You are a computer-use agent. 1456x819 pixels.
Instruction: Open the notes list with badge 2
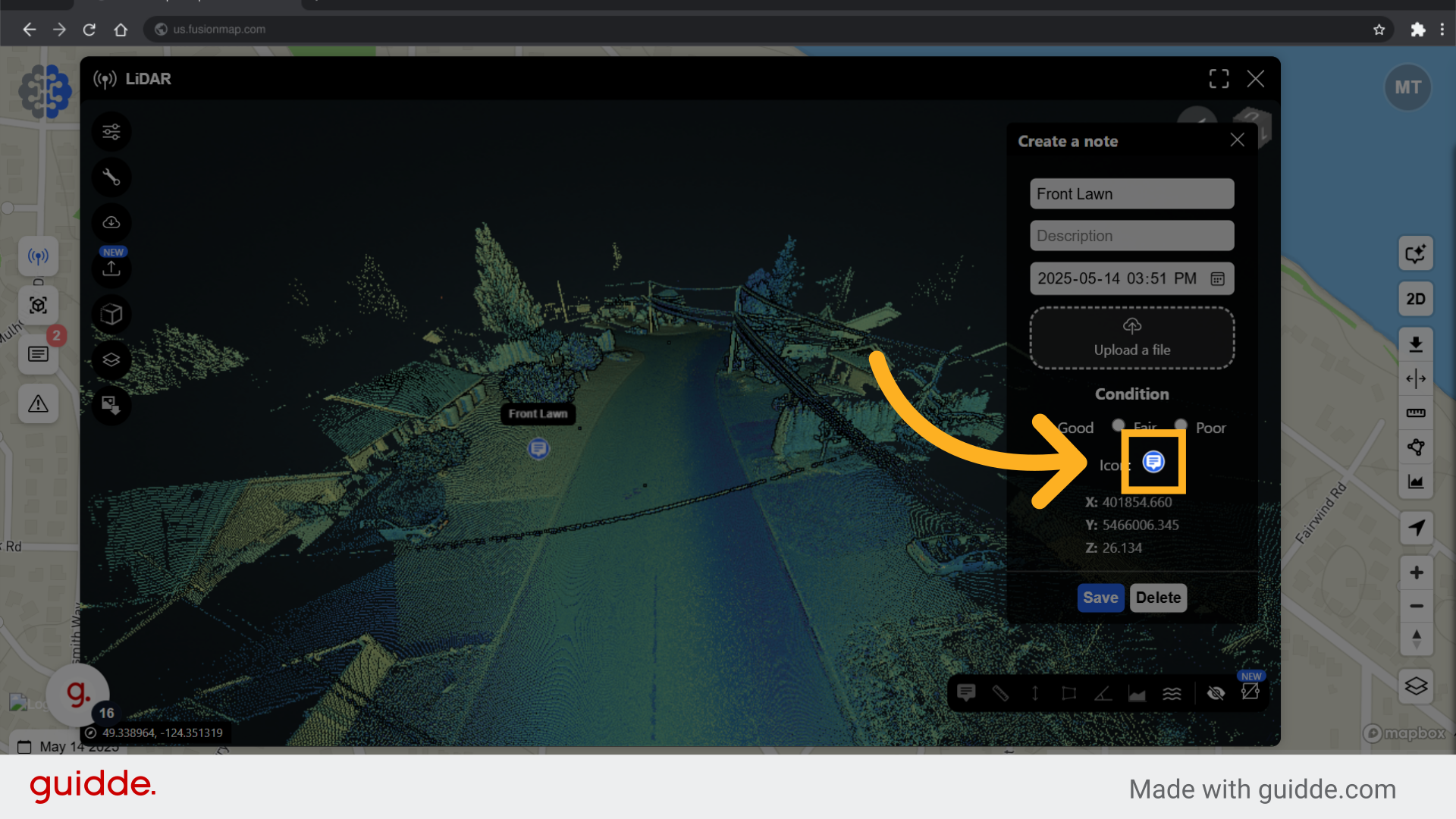click(38, 354)
